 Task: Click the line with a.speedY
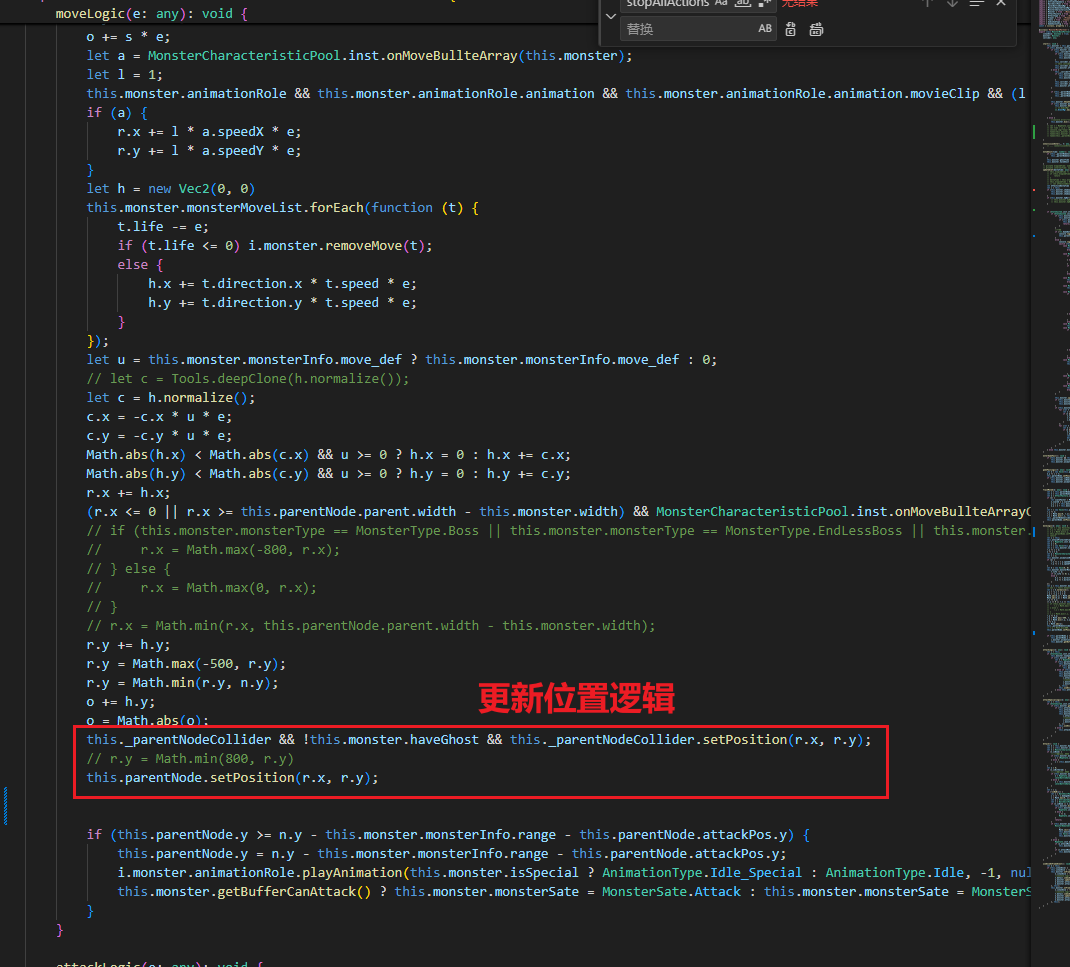click(209, 151)
